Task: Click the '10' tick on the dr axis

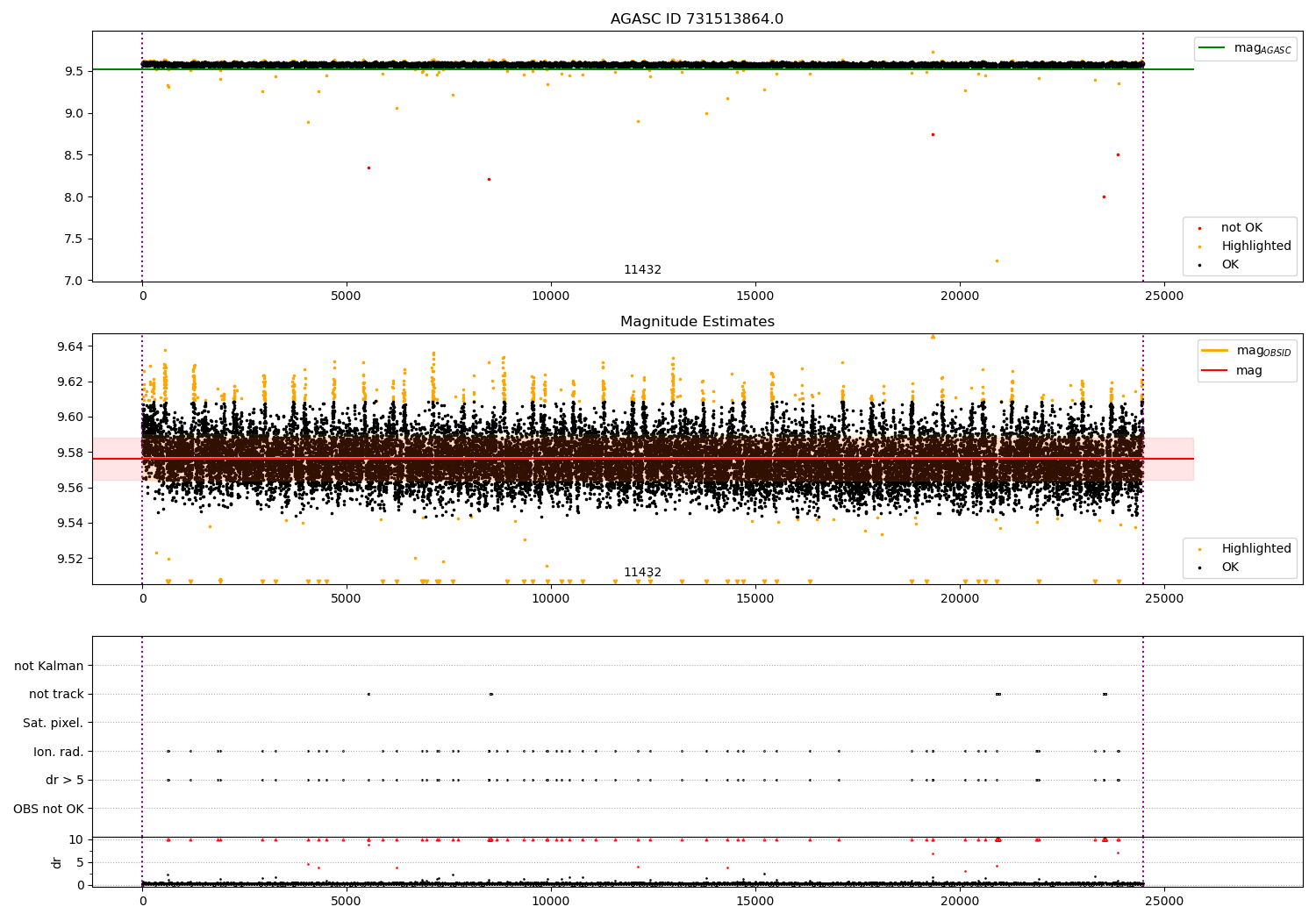Action: pyautogui.click(x=77, y=839)
